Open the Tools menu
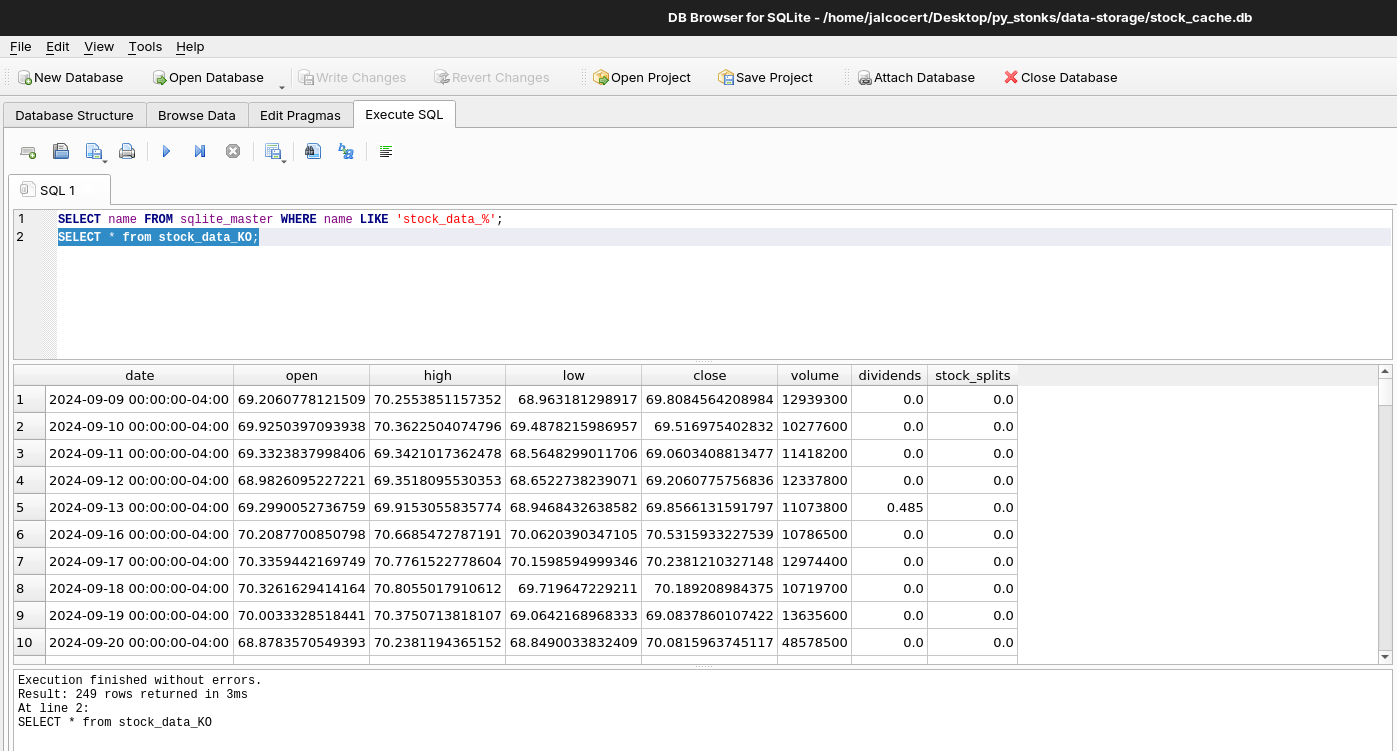 (x=145, y=46)
